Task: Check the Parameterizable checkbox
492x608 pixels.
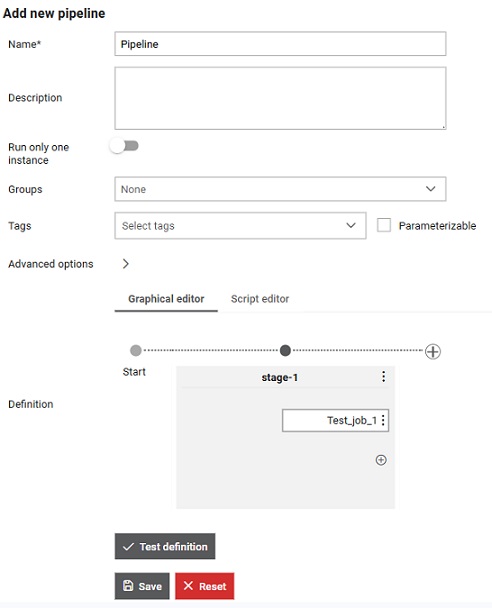Action: pos(383,225)
